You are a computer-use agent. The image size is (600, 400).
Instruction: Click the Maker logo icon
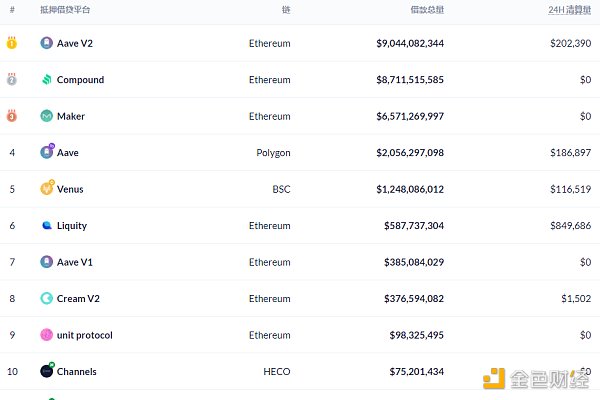[x=46, y=116]
